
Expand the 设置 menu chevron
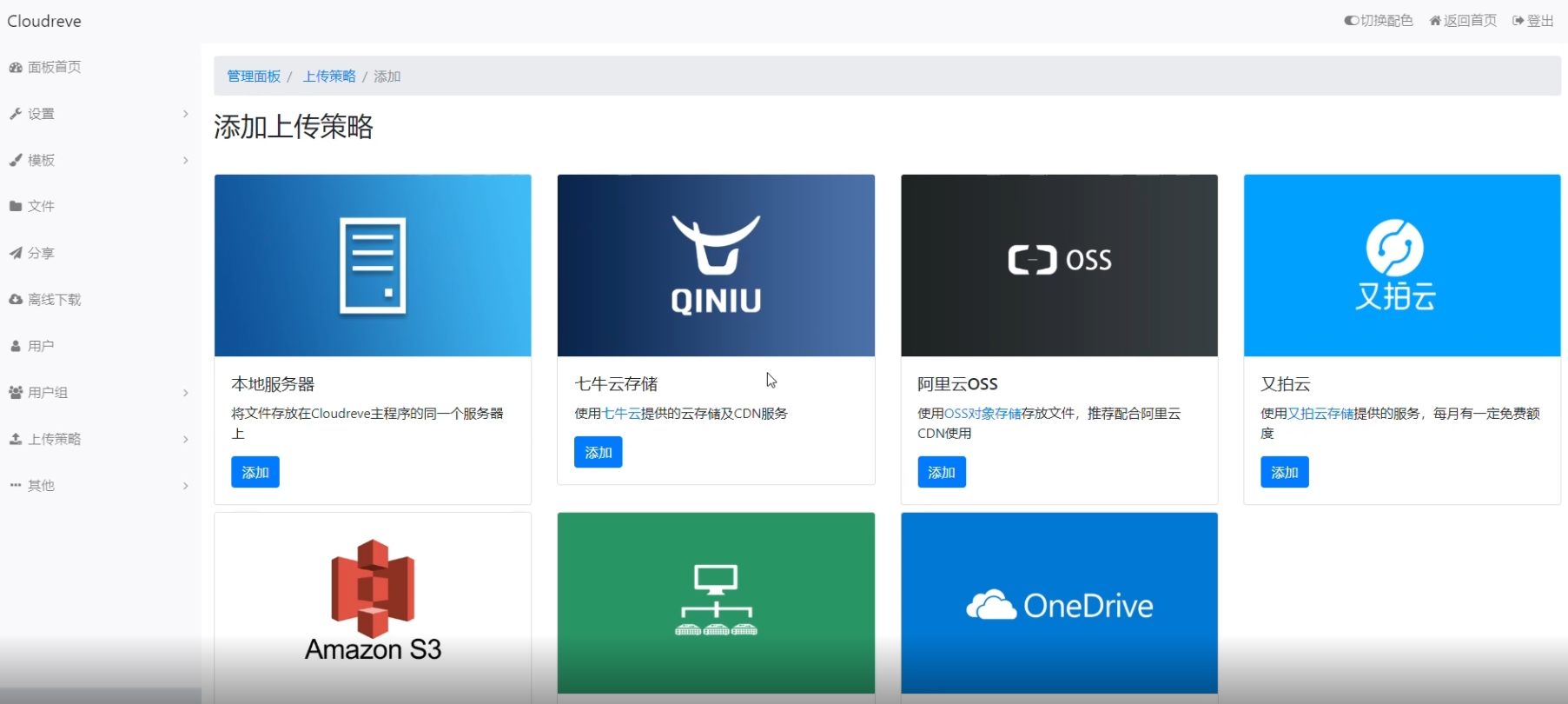[x=185, y=114]
